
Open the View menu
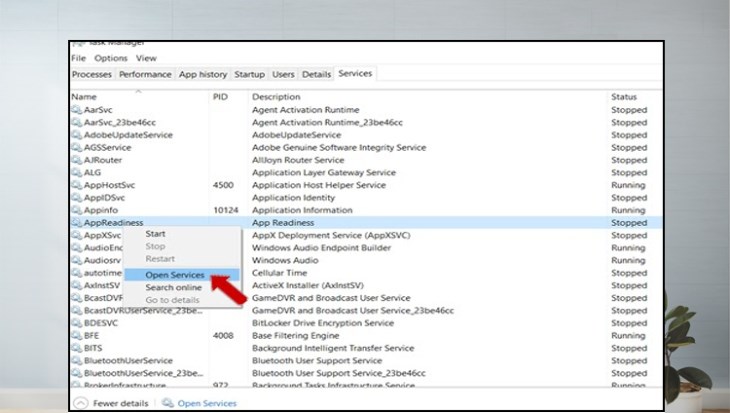tap(145, 58)
